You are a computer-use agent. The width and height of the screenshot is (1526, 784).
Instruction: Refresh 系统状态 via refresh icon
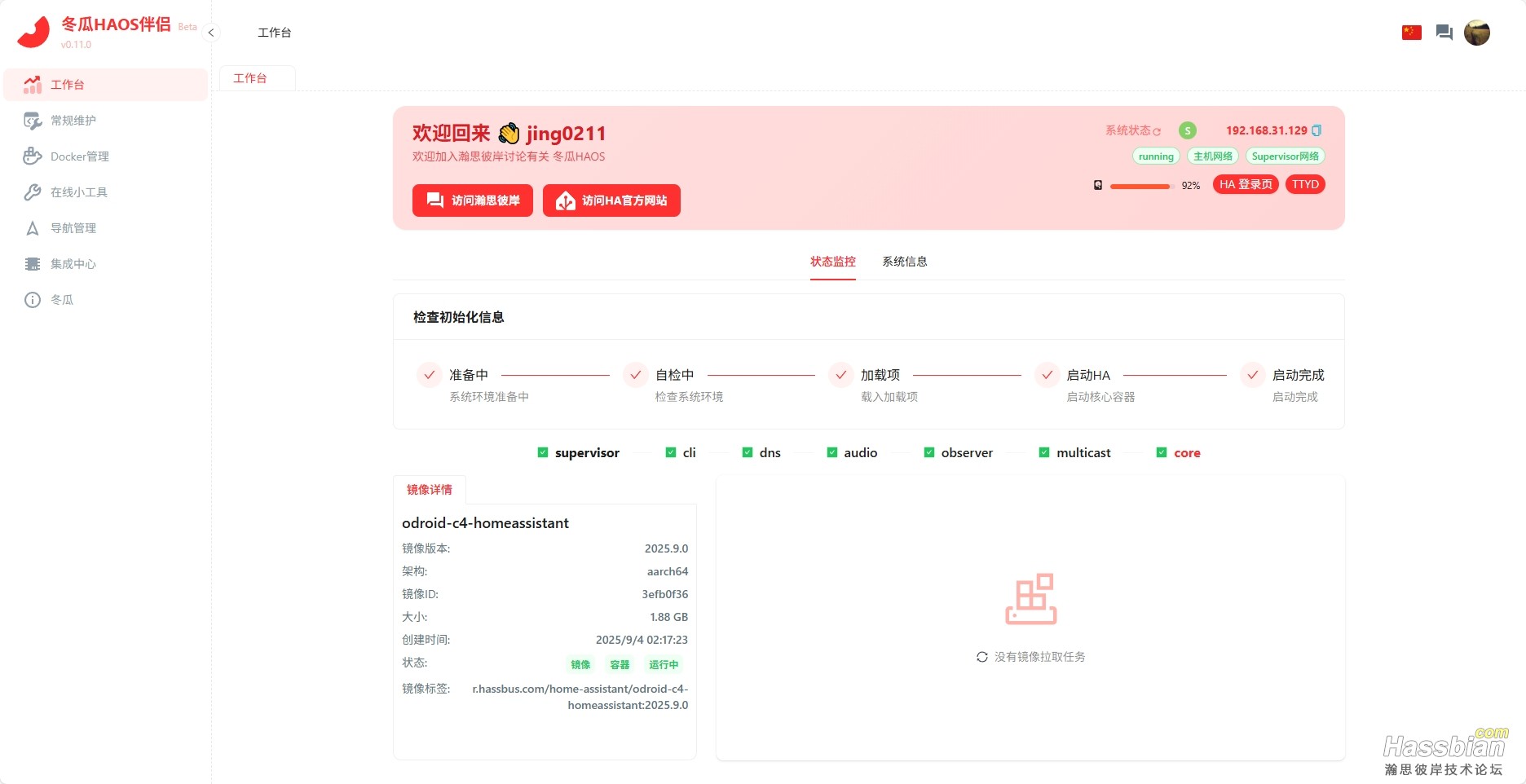(x=1157, y=131)
